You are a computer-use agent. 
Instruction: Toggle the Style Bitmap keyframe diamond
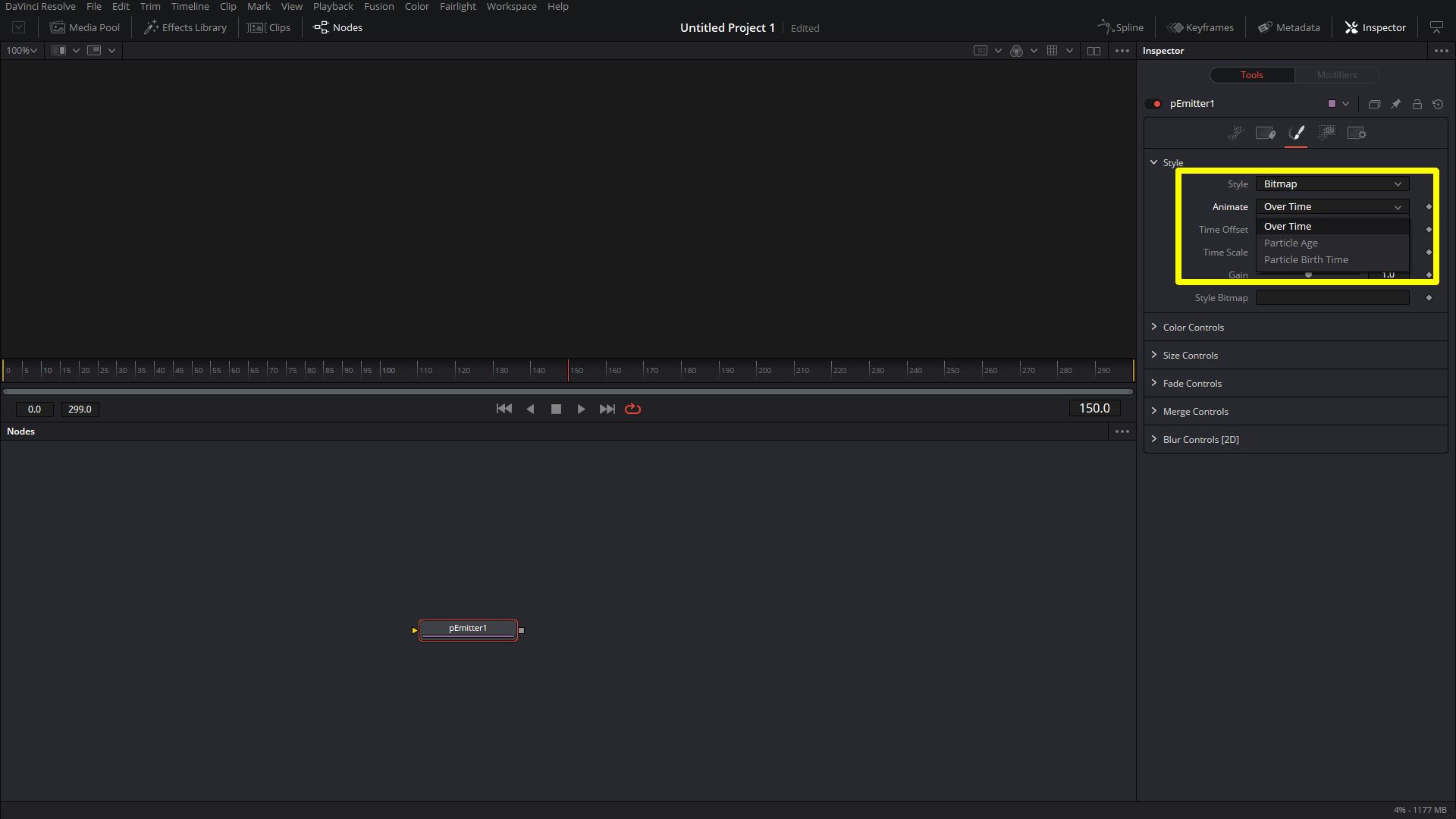[x=1429, y=298]
